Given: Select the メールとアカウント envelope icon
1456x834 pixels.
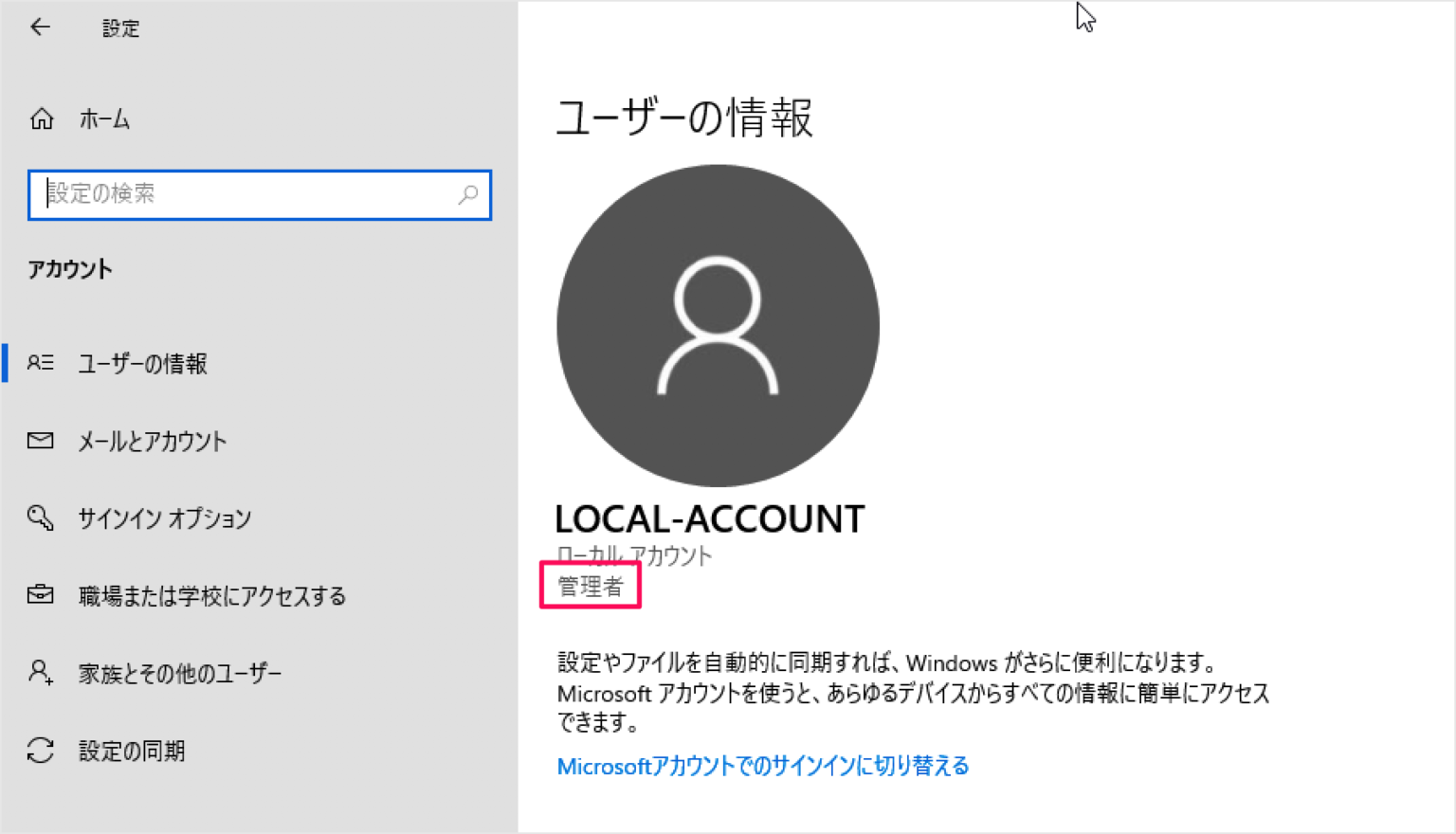Looking at the screenshot, I should (x=40, y=440).
